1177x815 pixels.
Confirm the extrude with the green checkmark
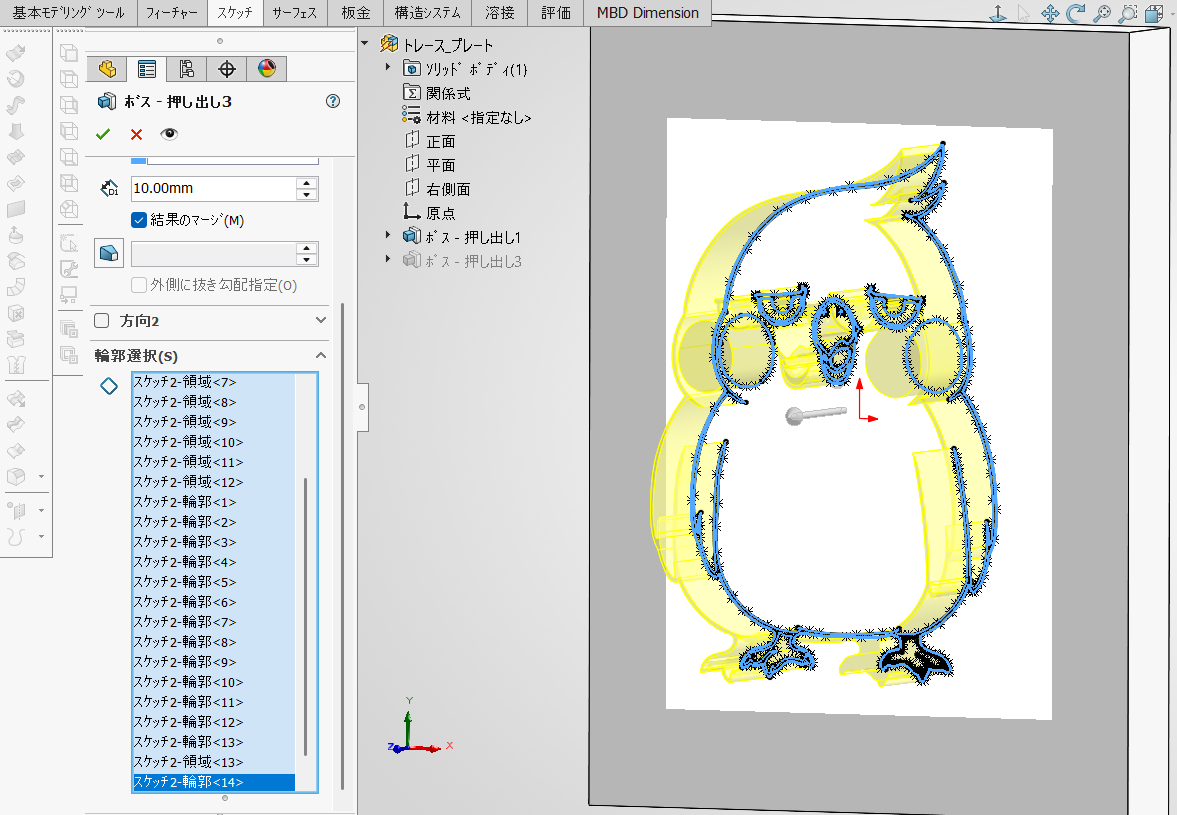click(x=103, y=134)
